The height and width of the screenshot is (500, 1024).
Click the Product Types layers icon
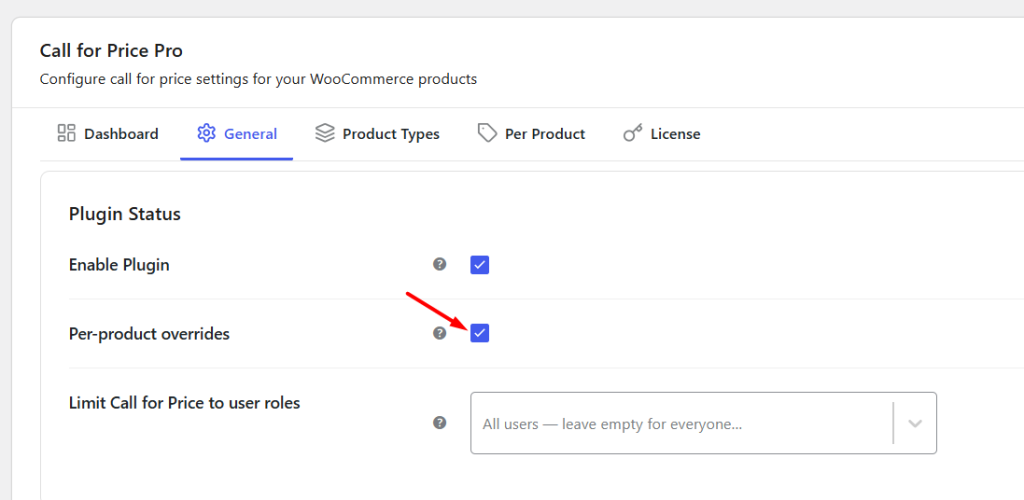point(325,133)
